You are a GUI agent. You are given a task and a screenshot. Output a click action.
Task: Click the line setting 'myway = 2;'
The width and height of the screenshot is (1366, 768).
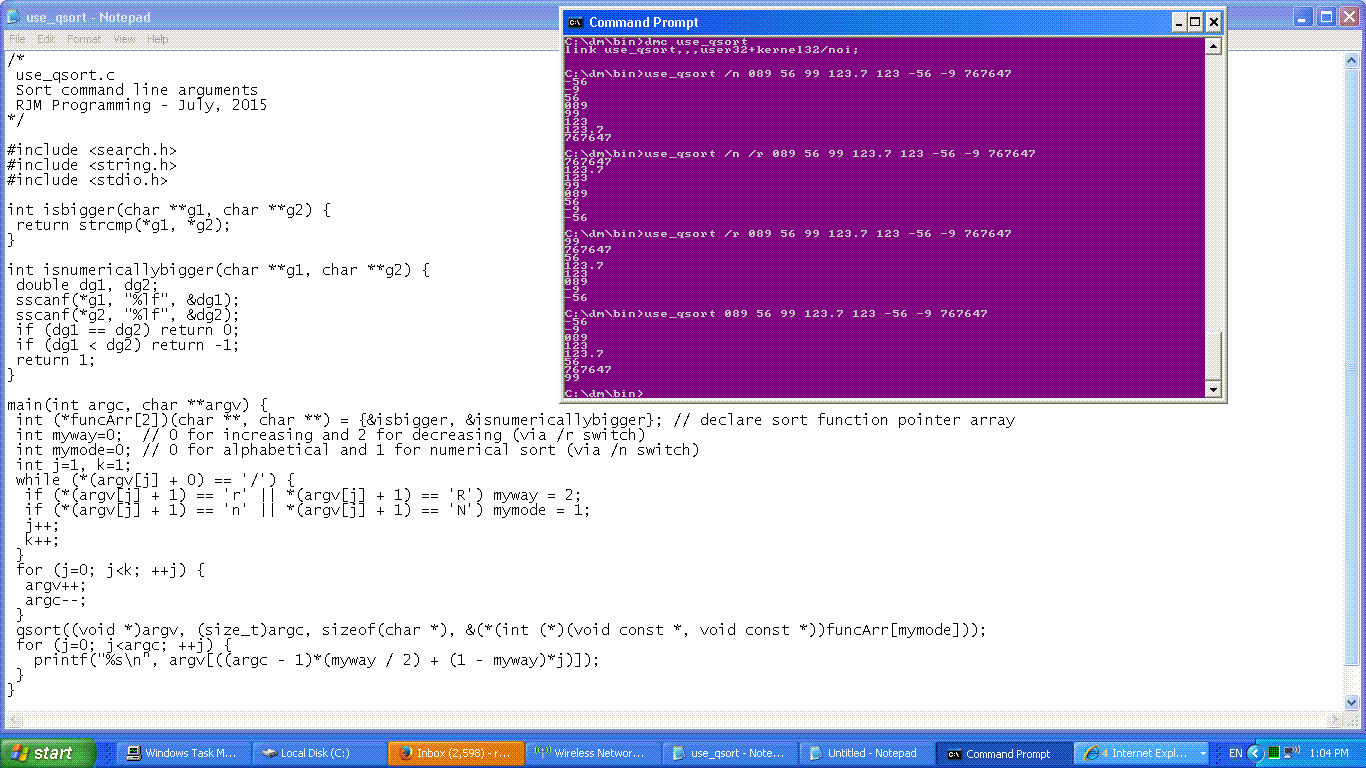pyautogui.click(x=303, y=495)
